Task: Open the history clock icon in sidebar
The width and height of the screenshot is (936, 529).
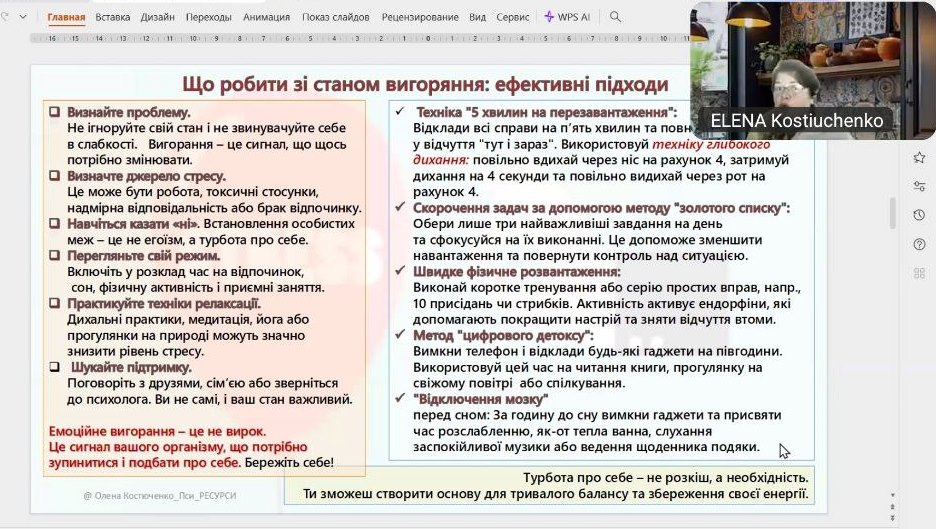Action: [919, 215]
